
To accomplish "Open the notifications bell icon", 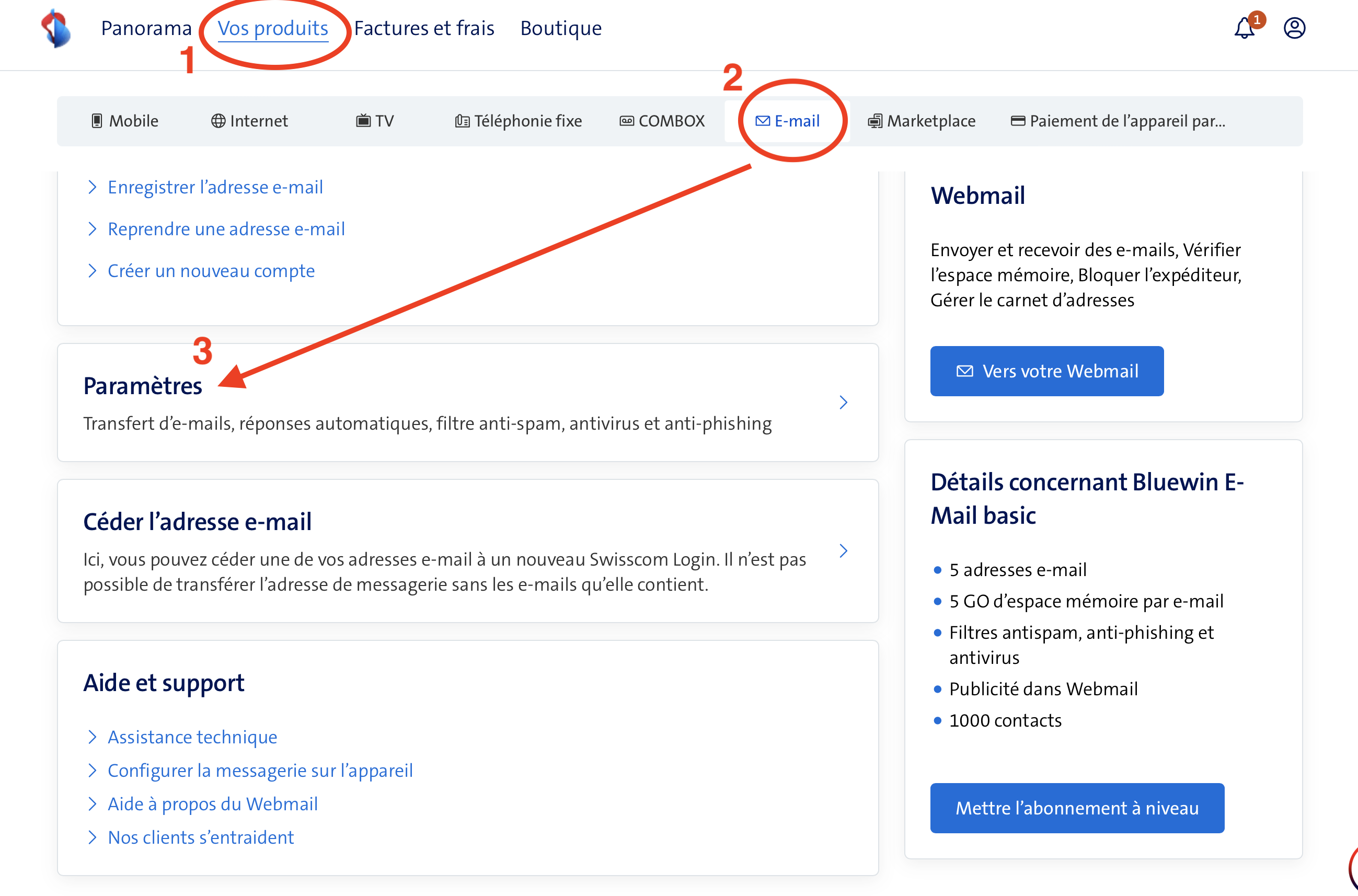I will [1245, 29].
